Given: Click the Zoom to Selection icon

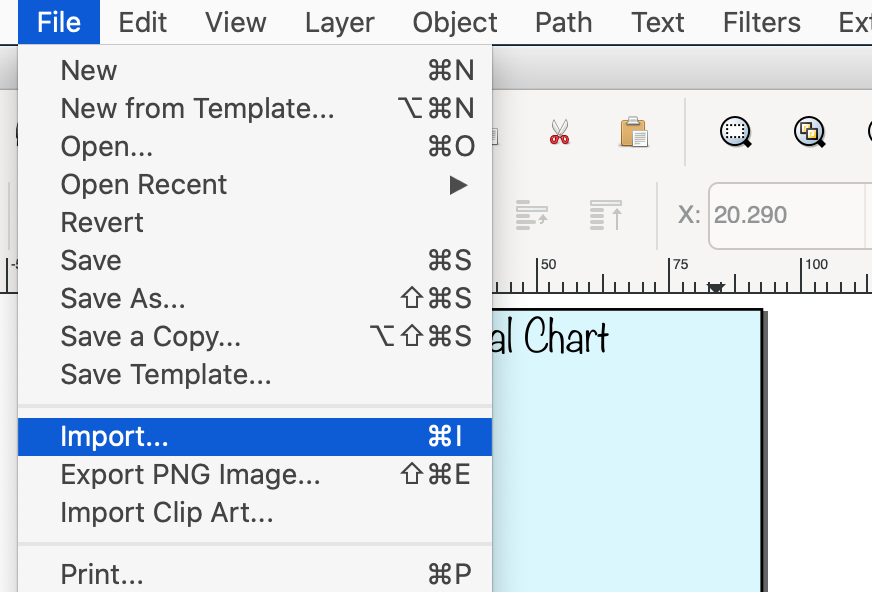Looking at the screenshot, I should [736, 132].
